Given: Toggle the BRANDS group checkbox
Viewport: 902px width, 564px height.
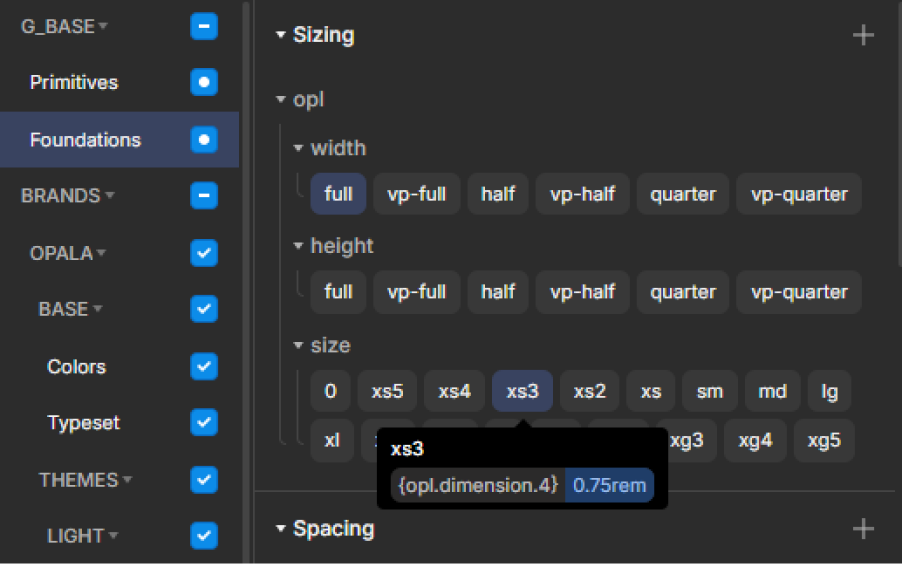Looking at the screenshot, I should (204, 195).
